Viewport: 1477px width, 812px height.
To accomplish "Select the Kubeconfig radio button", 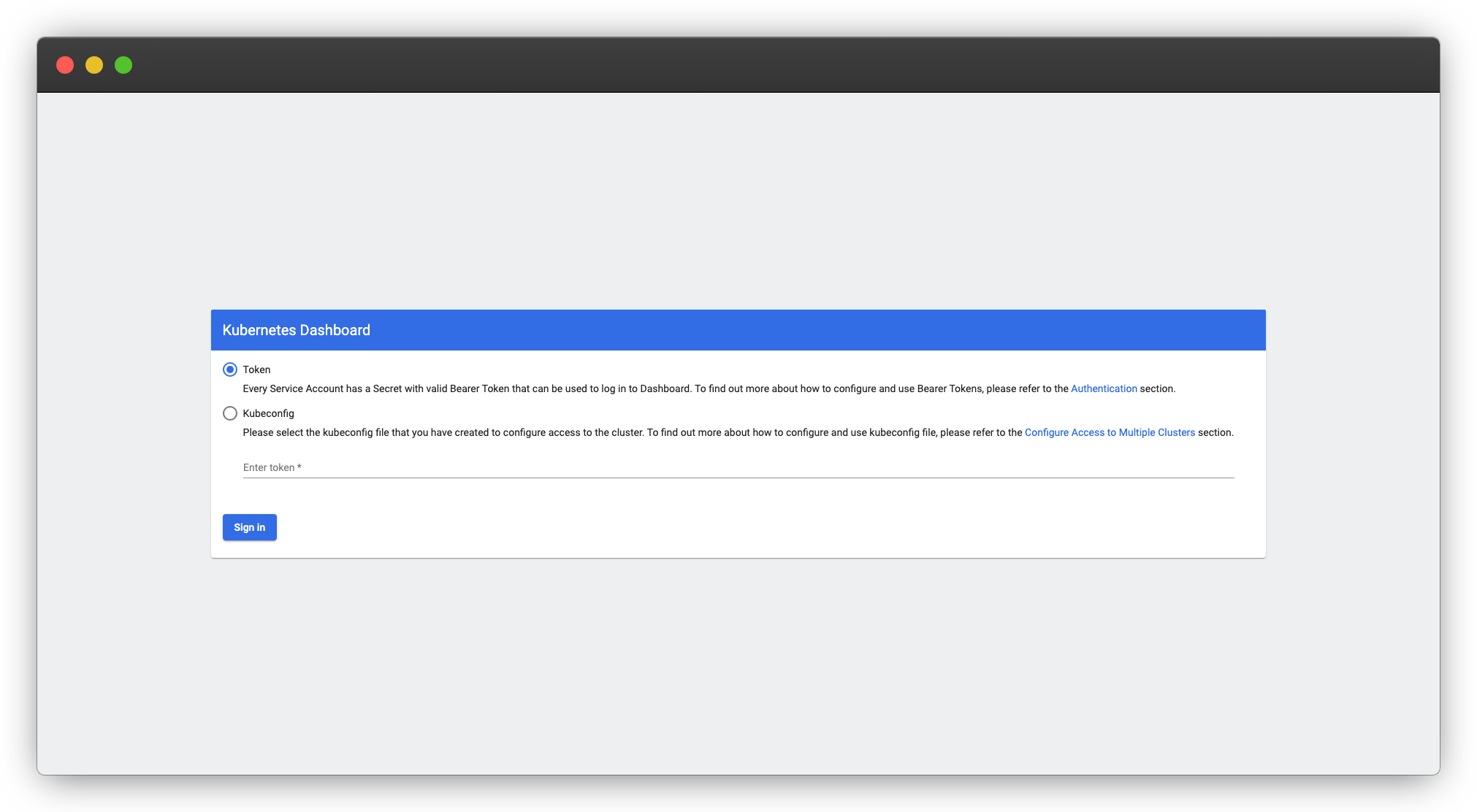I will point(230,413).
